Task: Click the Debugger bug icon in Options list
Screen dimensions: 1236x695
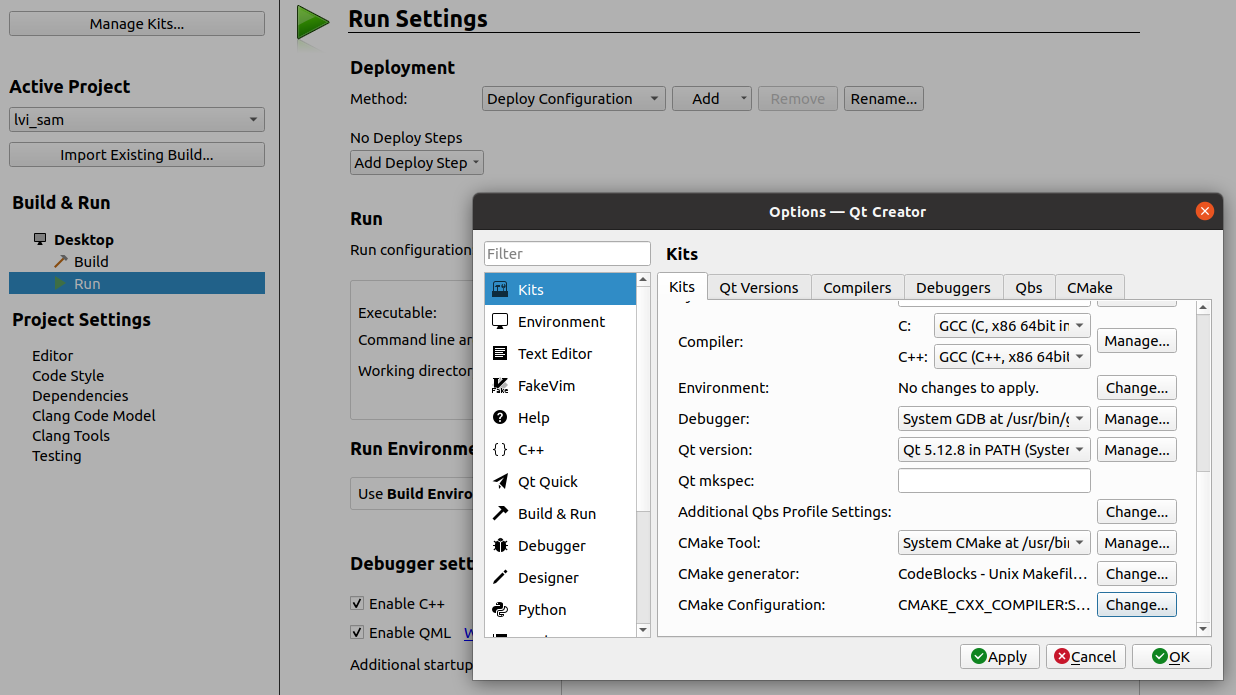Action: [x=500, y=546]
